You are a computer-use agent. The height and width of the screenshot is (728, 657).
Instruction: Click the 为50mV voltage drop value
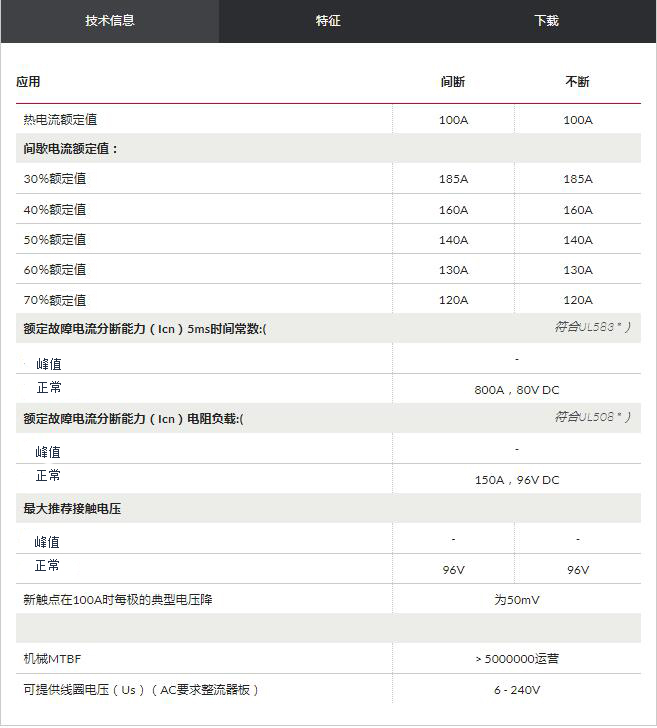click(516, 600)
